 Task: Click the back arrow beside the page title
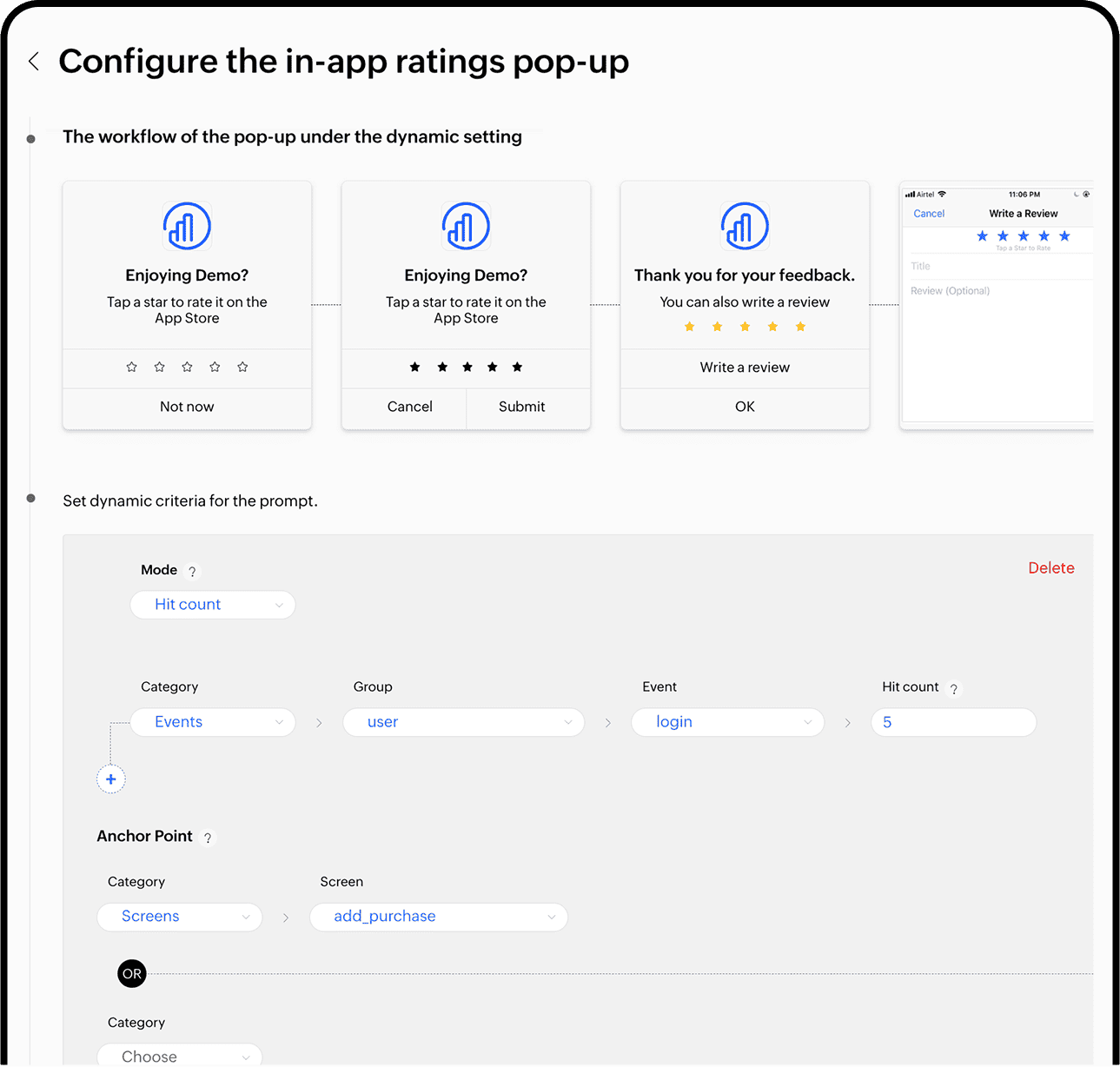point(33,61)
